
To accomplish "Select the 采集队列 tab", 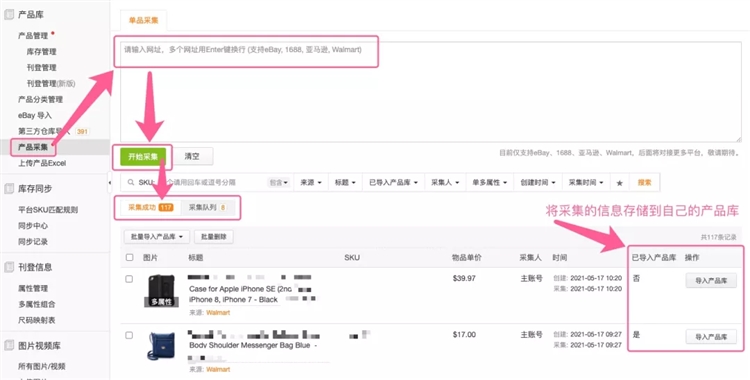I will pos(207,208).
